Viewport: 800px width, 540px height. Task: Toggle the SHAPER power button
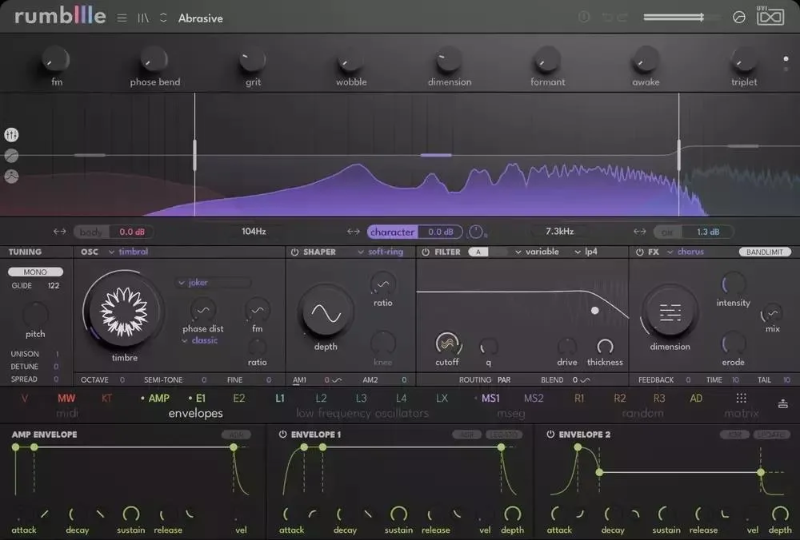point(294,252)
